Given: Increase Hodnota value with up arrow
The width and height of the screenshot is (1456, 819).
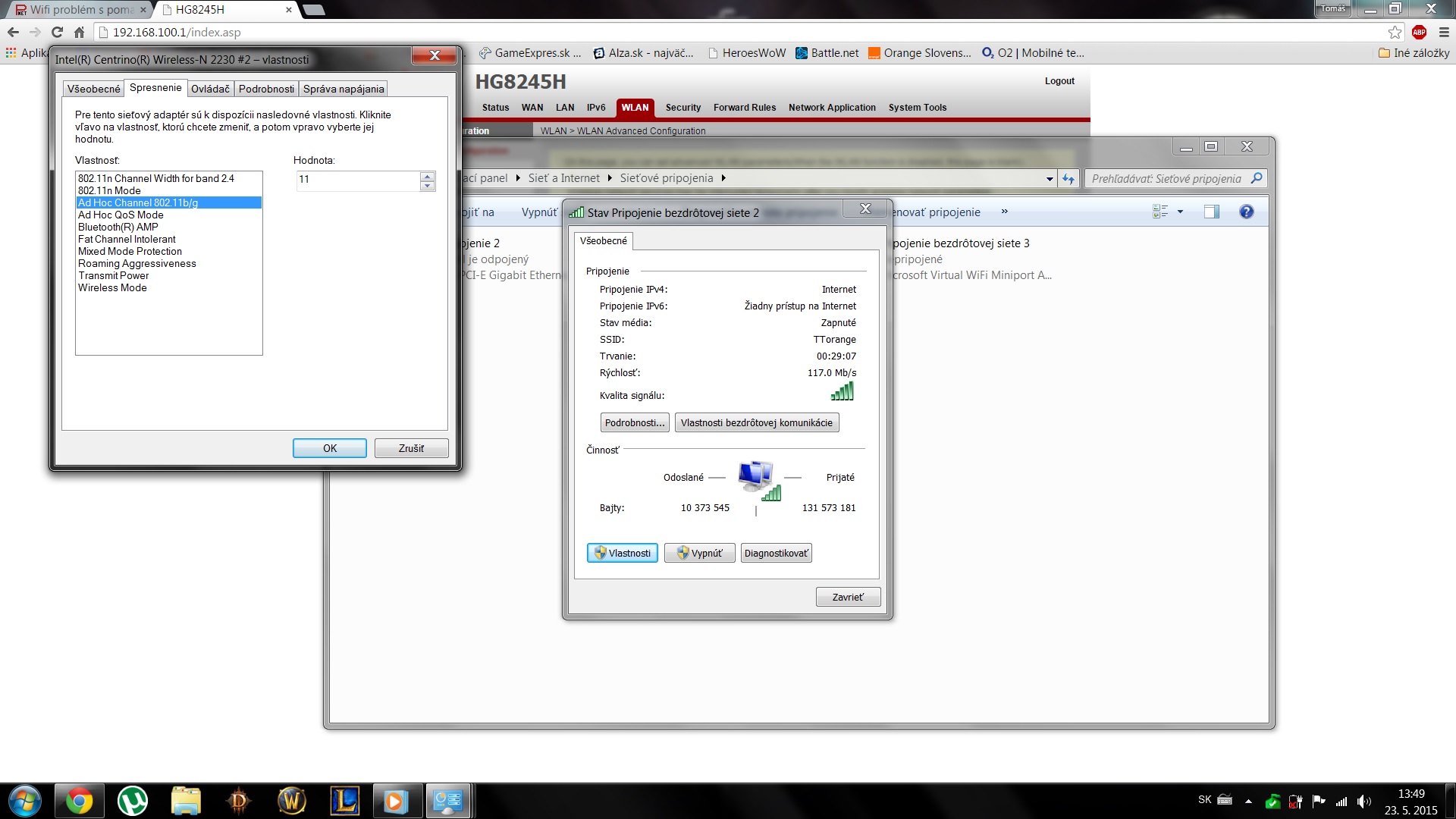Looking at the screenshot, I should [x=428, y=176].
